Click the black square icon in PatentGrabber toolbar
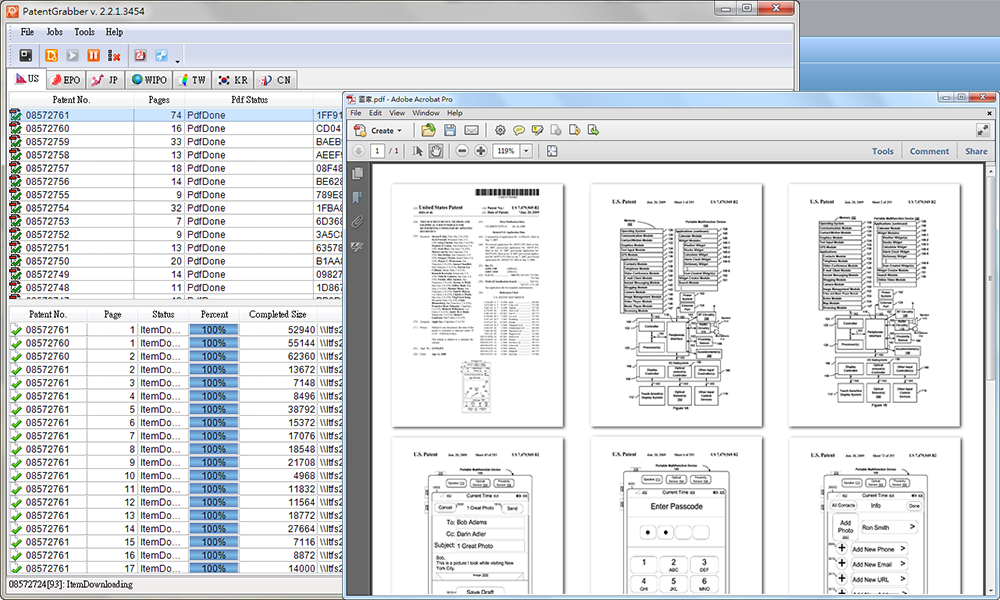1000x600 pixels. [x=26, y=55]
